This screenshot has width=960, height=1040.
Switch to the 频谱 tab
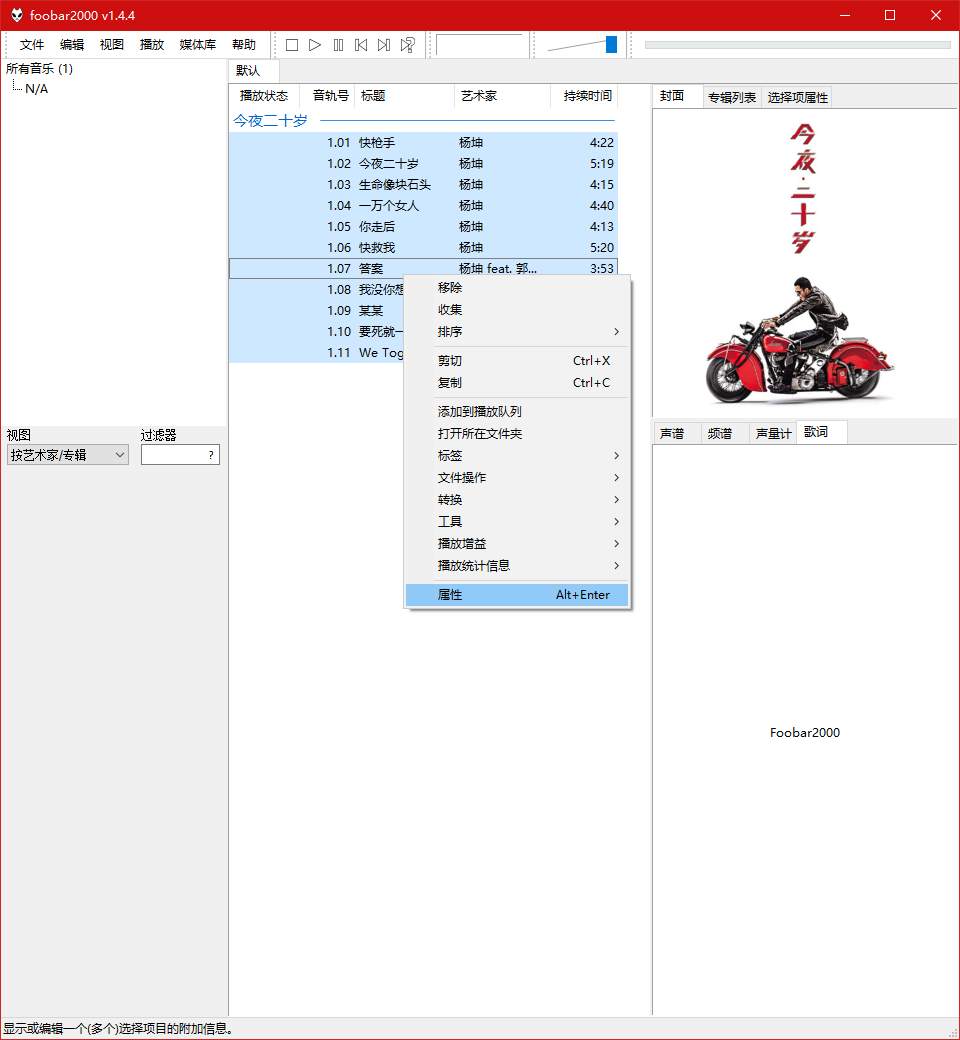coord(720,433)
